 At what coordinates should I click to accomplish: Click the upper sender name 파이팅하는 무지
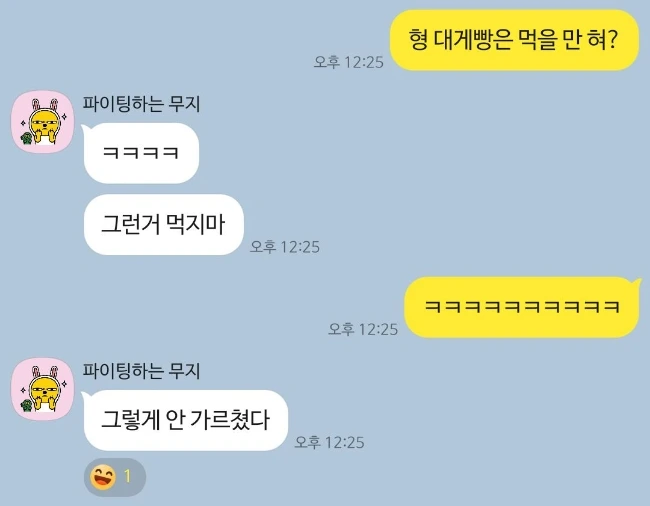point(141,104)
